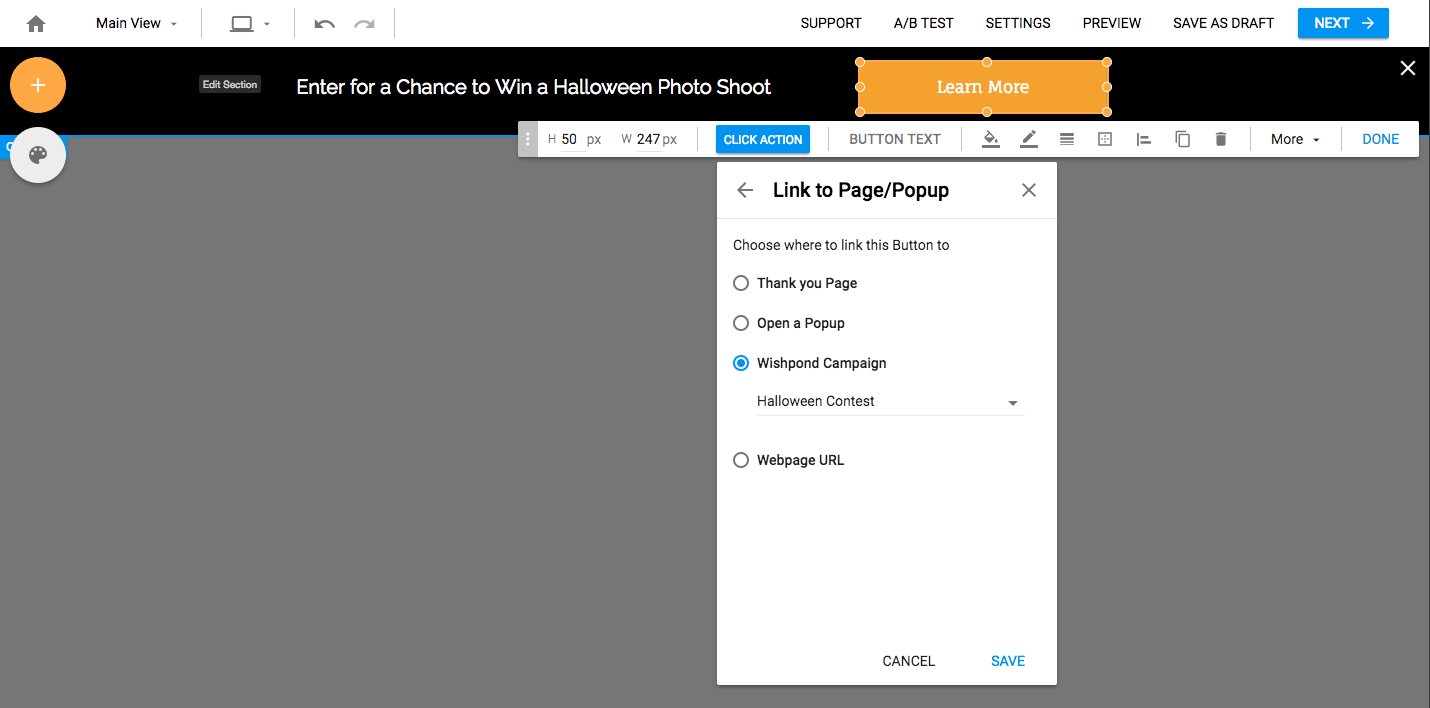Image resolution: width=1430 pixels, height=708 pixels.
Task: Select the Webpage URL radio button
Action: [741, 460]
